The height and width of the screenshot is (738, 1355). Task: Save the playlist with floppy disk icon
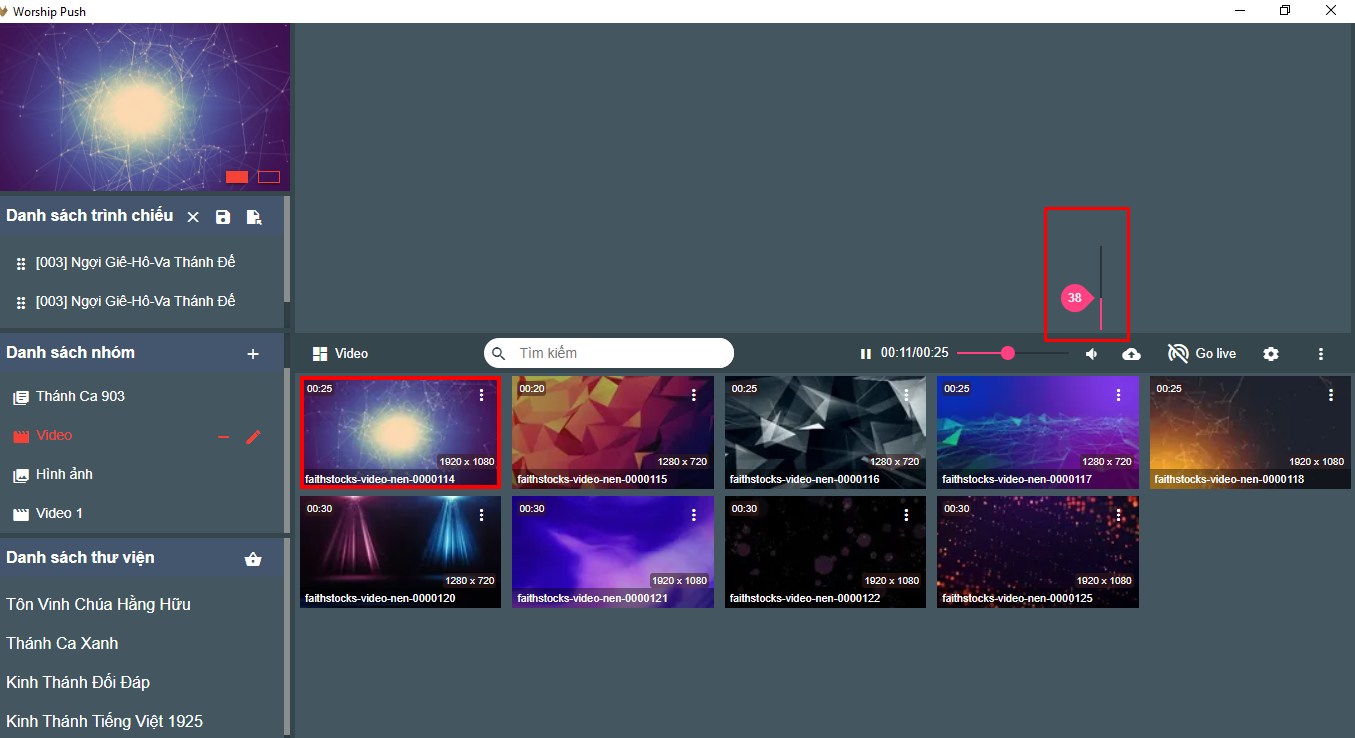(x=223, y=217)
